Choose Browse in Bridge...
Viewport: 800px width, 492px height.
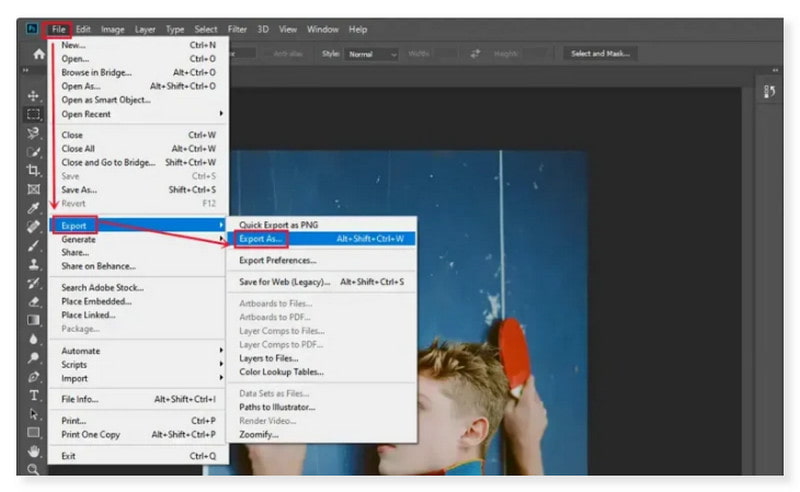click(x=138, y=72)
